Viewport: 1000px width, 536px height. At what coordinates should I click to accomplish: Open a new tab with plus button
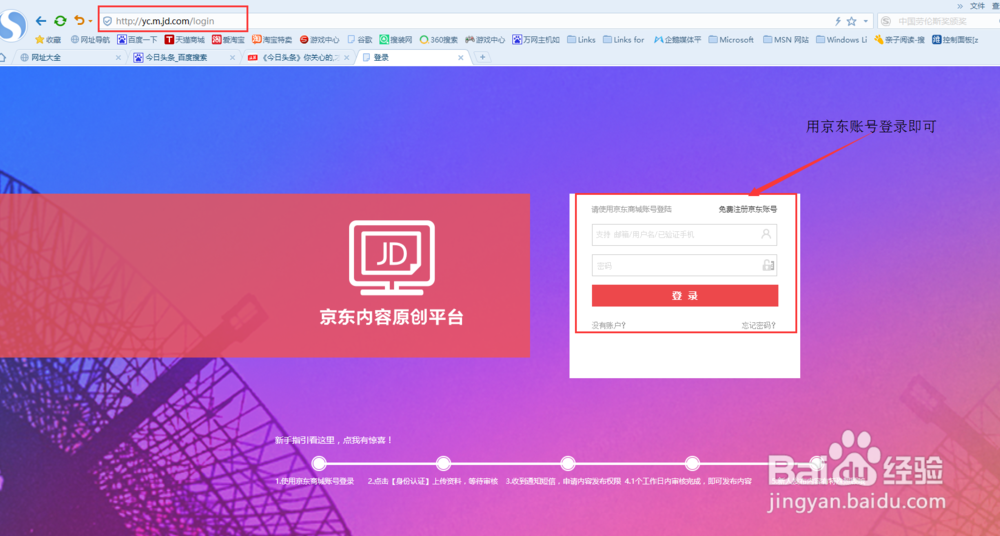tap(483, 57)
